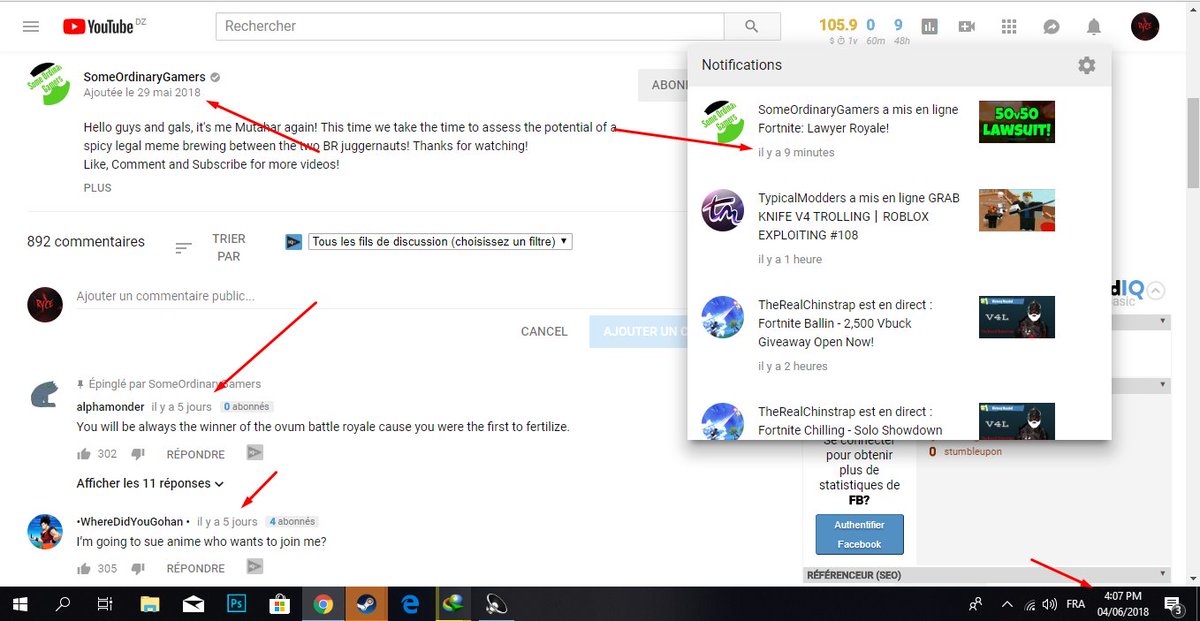Open the YouTube hamburger guide menu
1200x621 pixels.
[31, 27]
